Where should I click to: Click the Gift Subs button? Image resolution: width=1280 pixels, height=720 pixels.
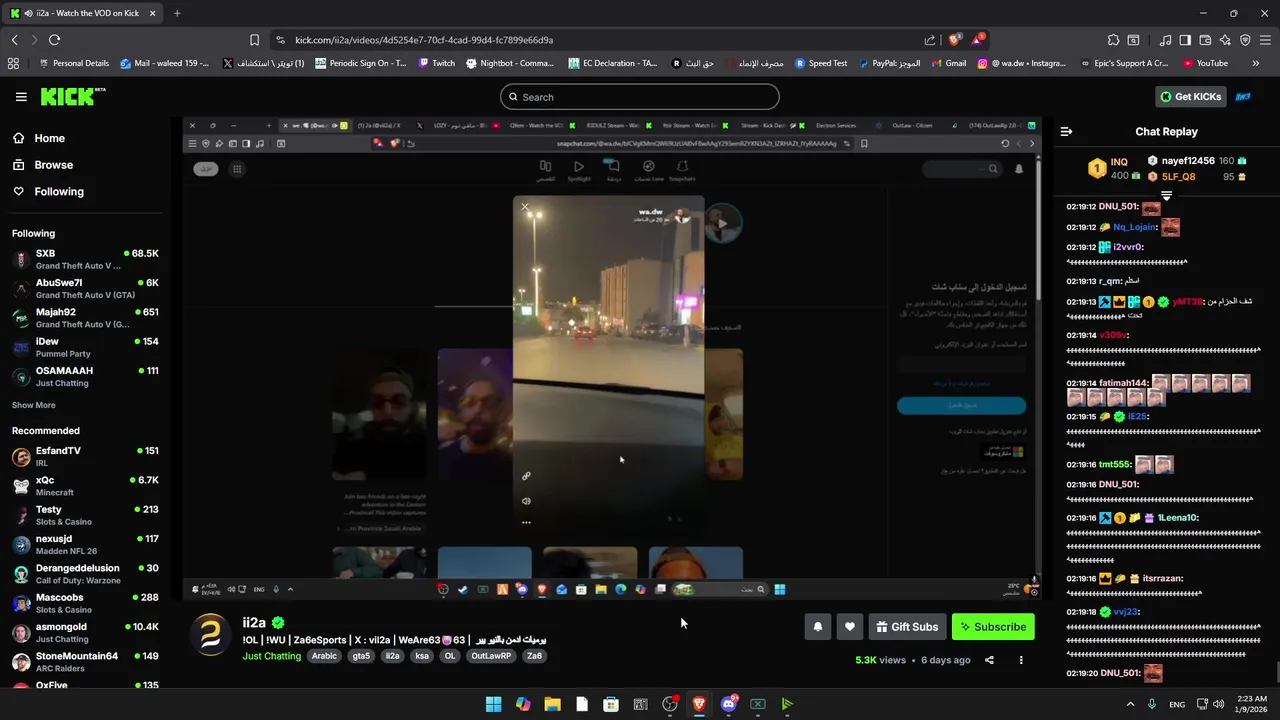click(907, 627)
